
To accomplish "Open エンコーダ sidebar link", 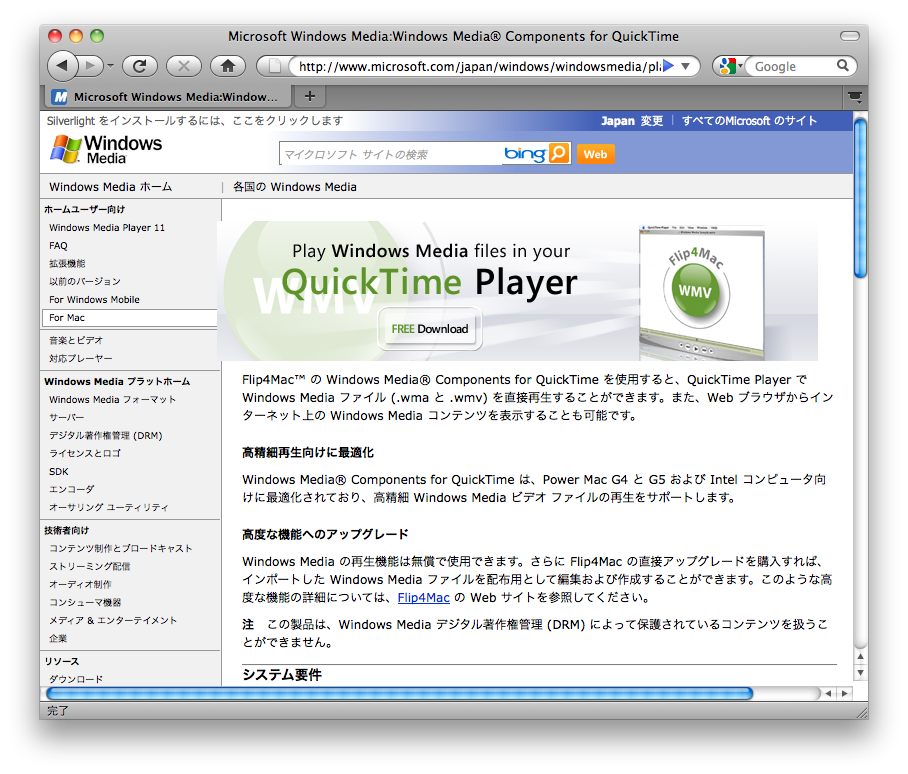I will coord(72,489).
